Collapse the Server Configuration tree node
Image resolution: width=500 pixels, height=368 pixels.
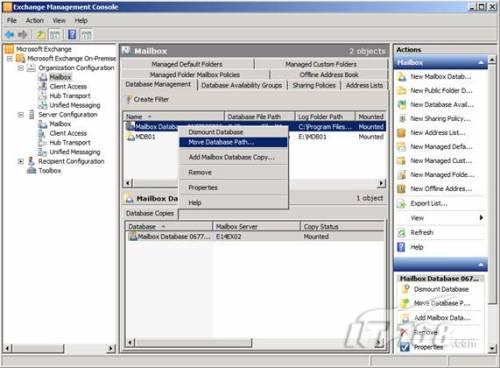pos(21,115)
